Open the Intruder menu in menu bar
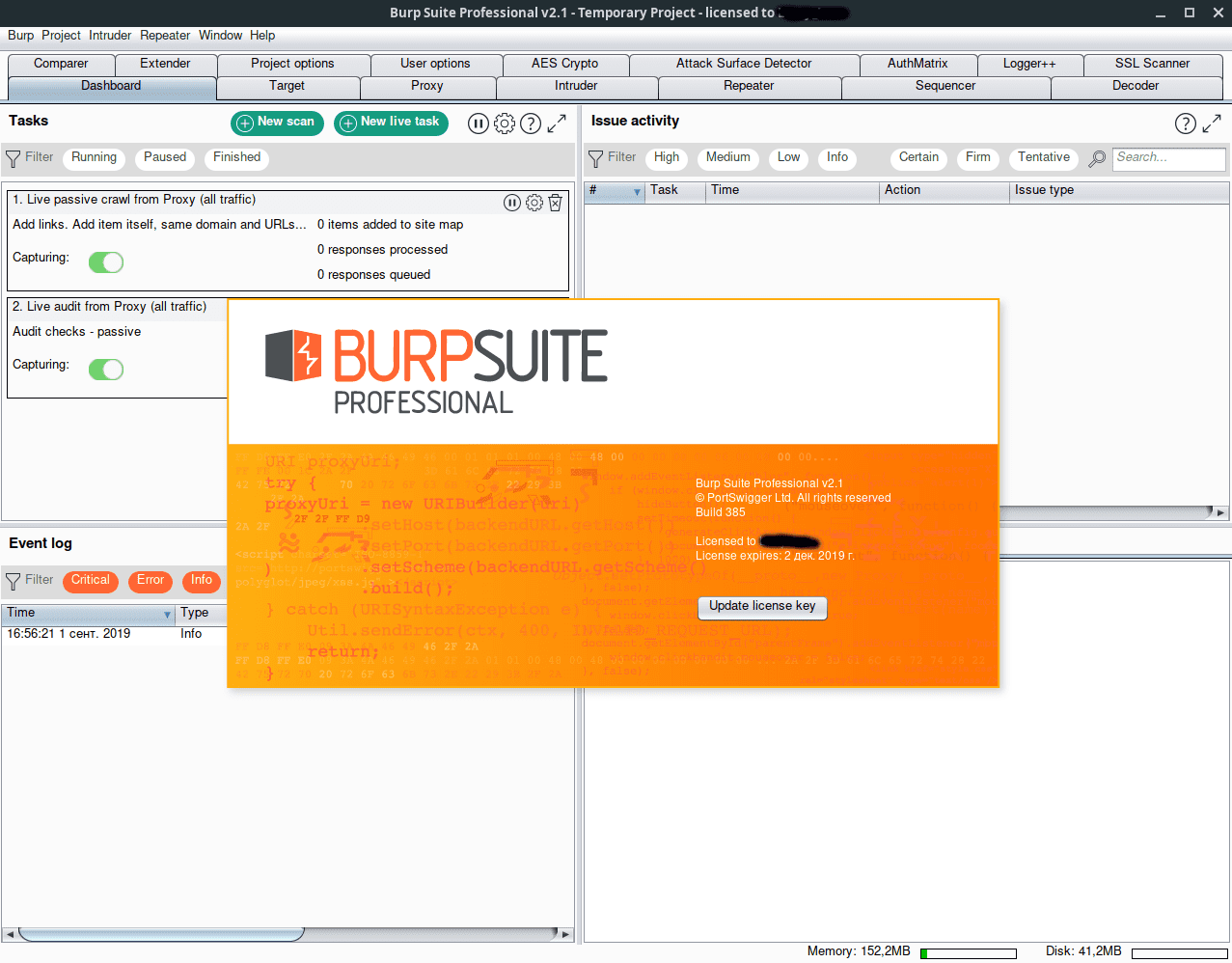 click(x=110, y=36)
